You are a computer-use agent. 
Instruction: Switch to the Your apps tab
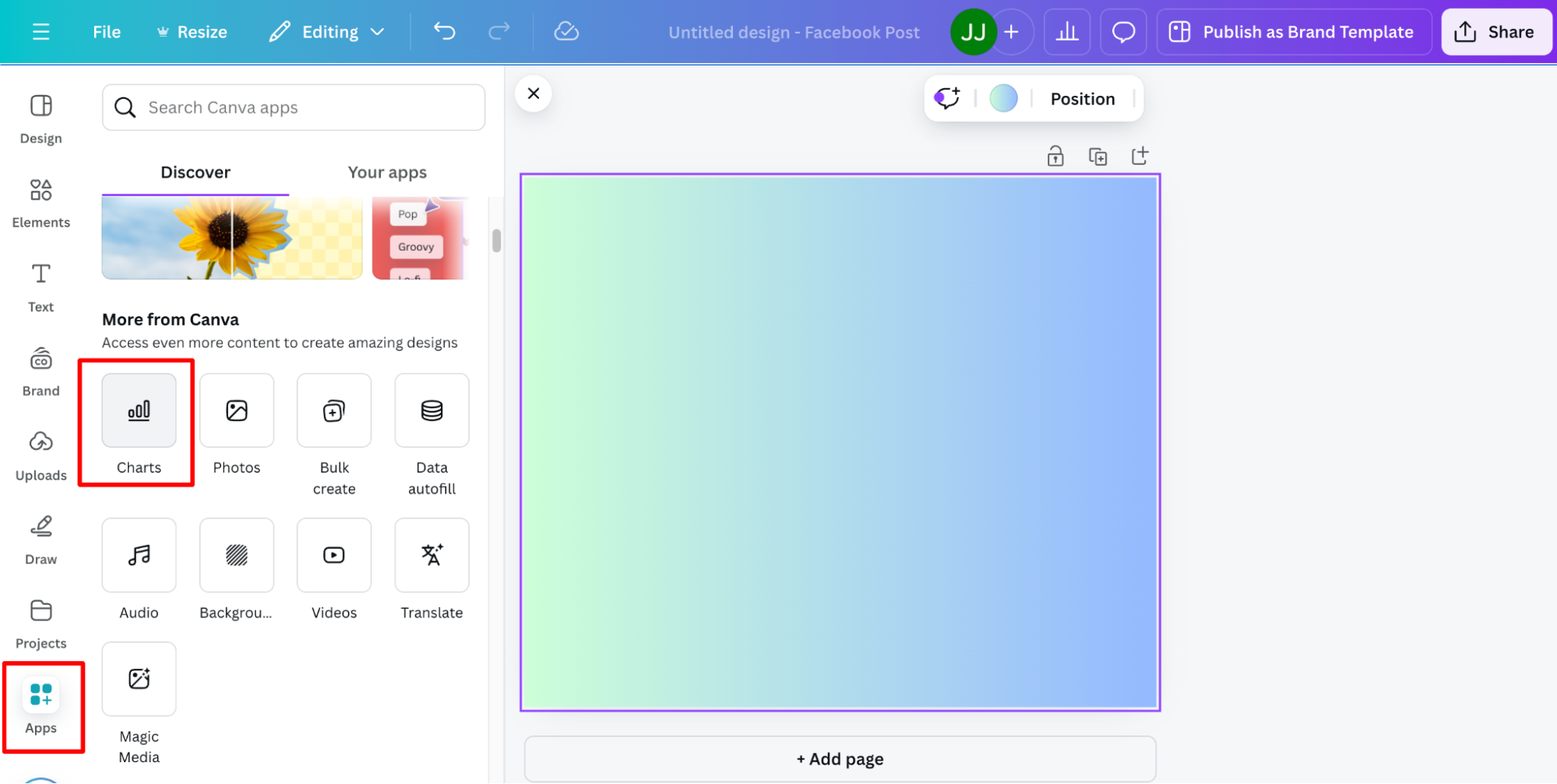click(387, 172)
